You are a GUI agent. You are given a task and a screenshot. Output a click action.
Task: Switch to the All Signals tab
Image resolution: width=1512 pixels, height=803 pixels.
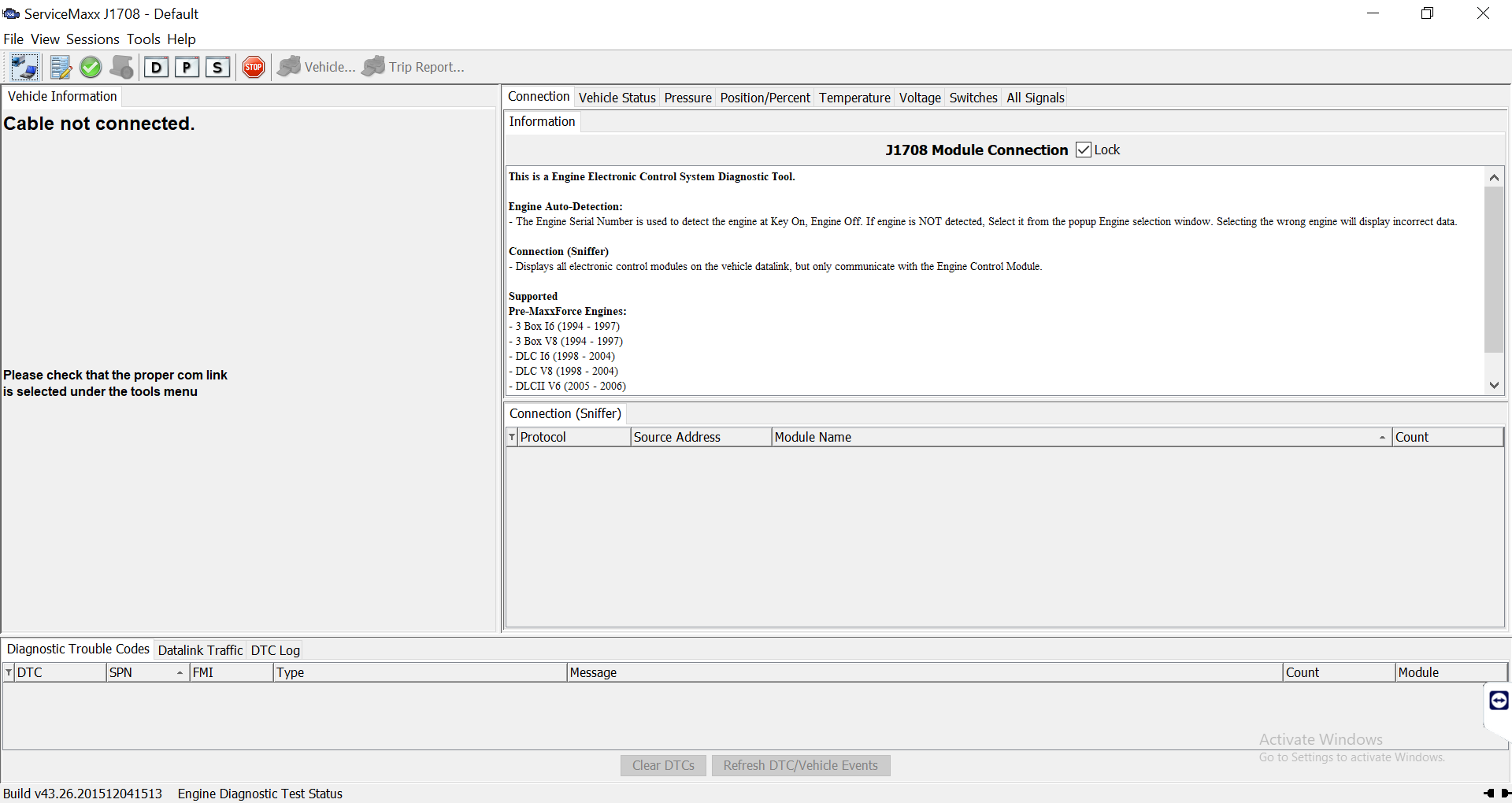point(1036,98)
